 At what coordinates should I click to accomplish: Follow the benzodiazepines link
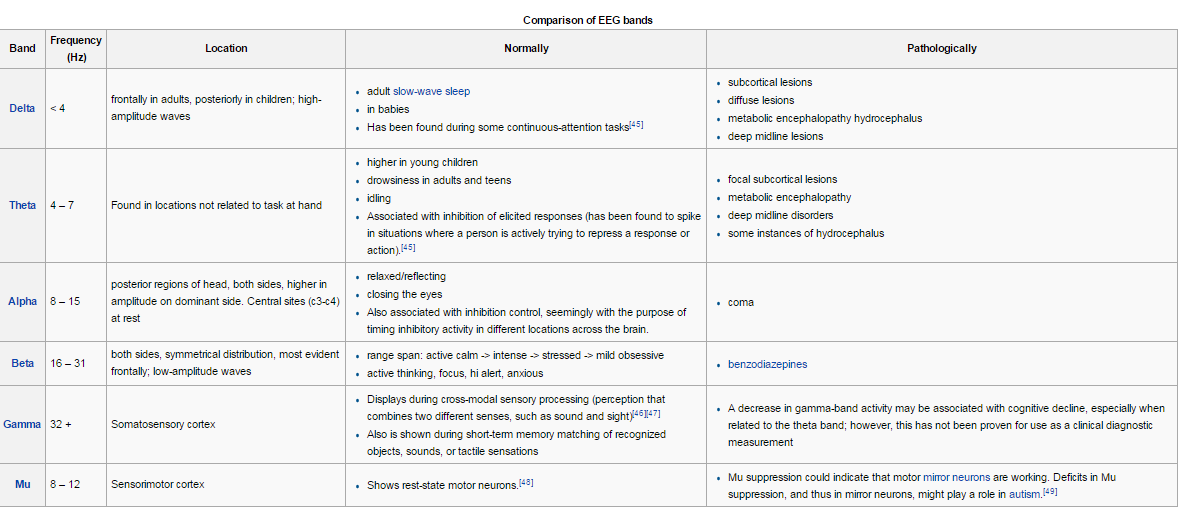pyautogui.click(x=767, y=364)
